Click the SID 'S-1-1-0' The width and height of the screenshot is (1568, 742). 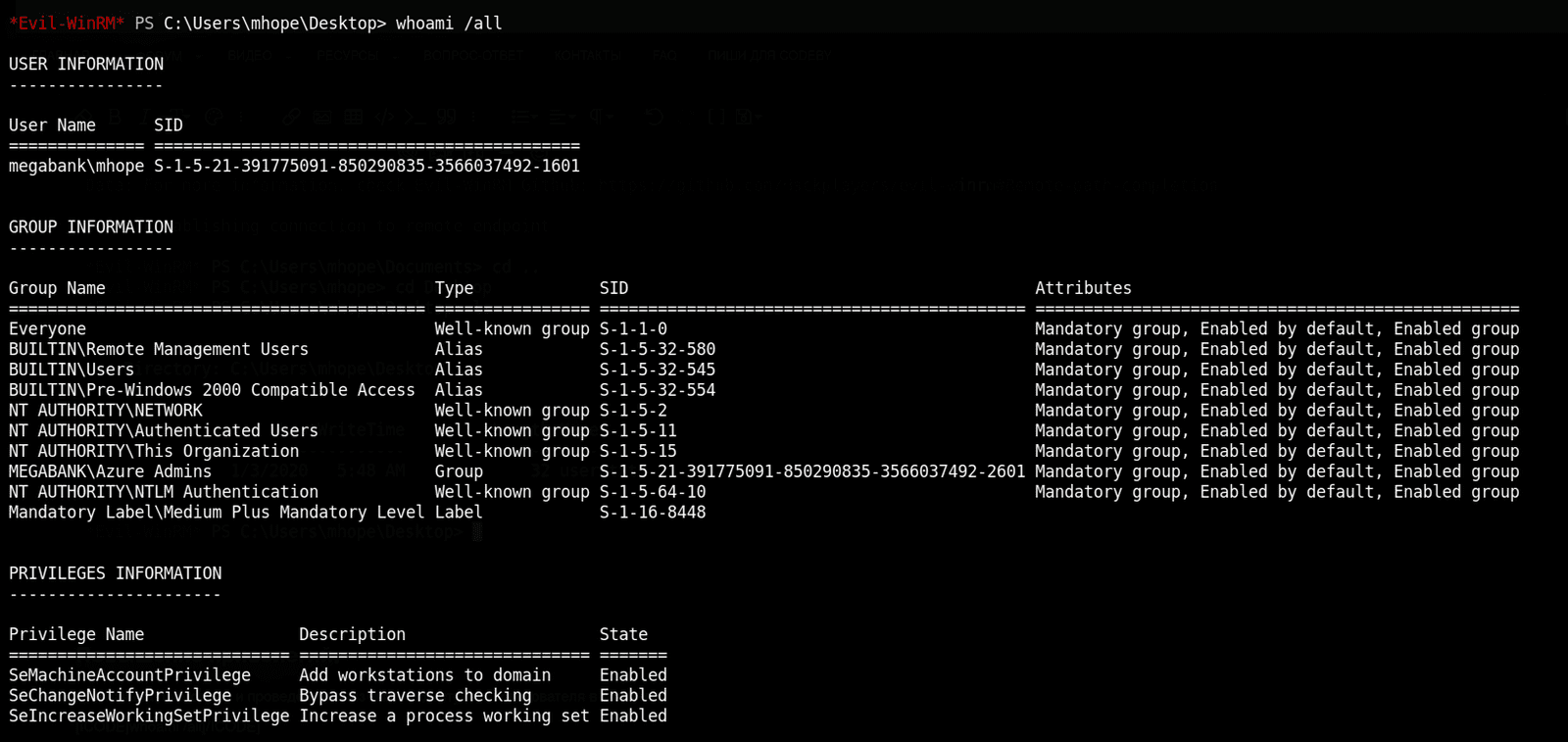633,329
